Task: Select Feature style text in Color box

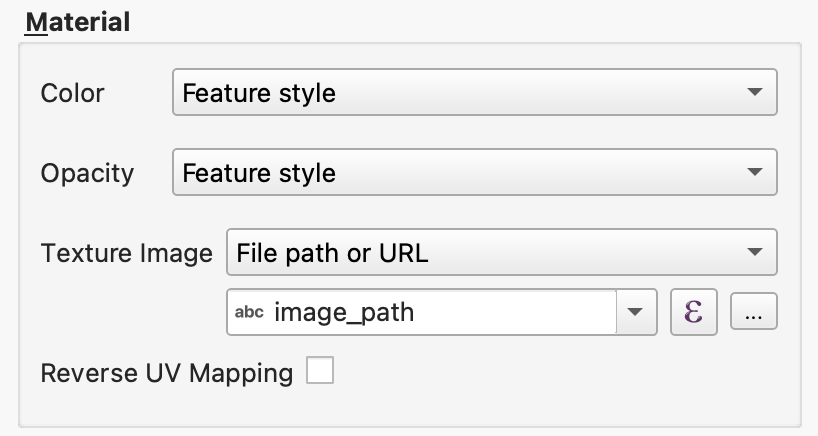Action: tap(259, 94)
